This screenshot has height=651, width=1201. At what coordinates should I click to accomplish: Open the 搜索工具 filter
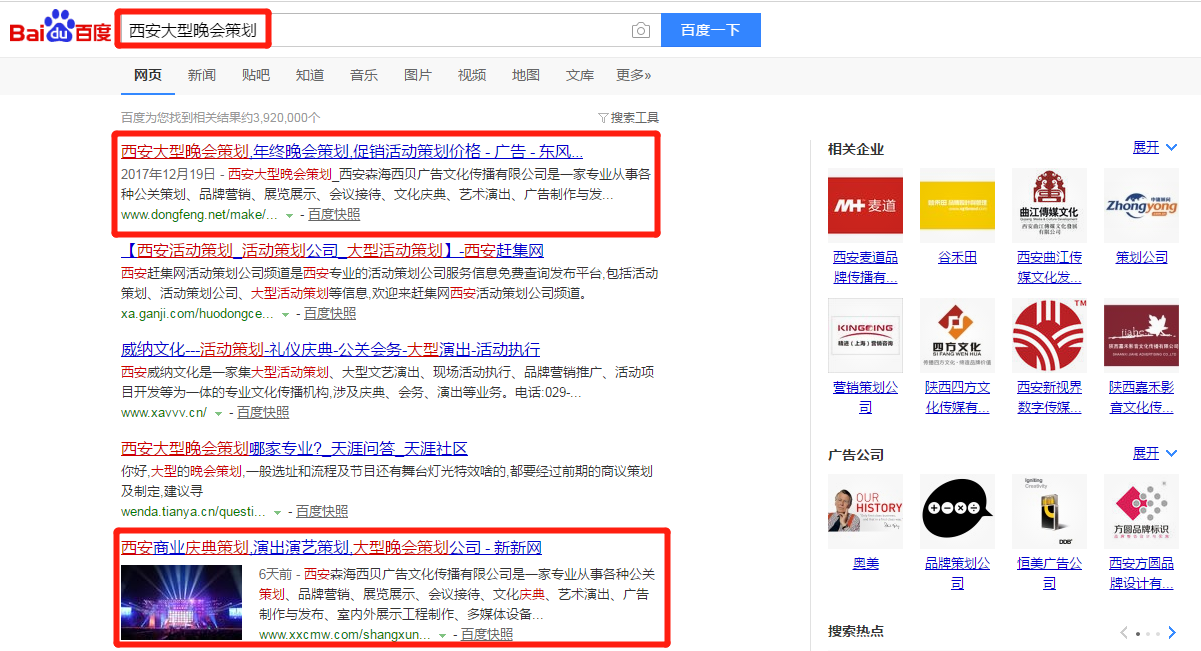629,117
